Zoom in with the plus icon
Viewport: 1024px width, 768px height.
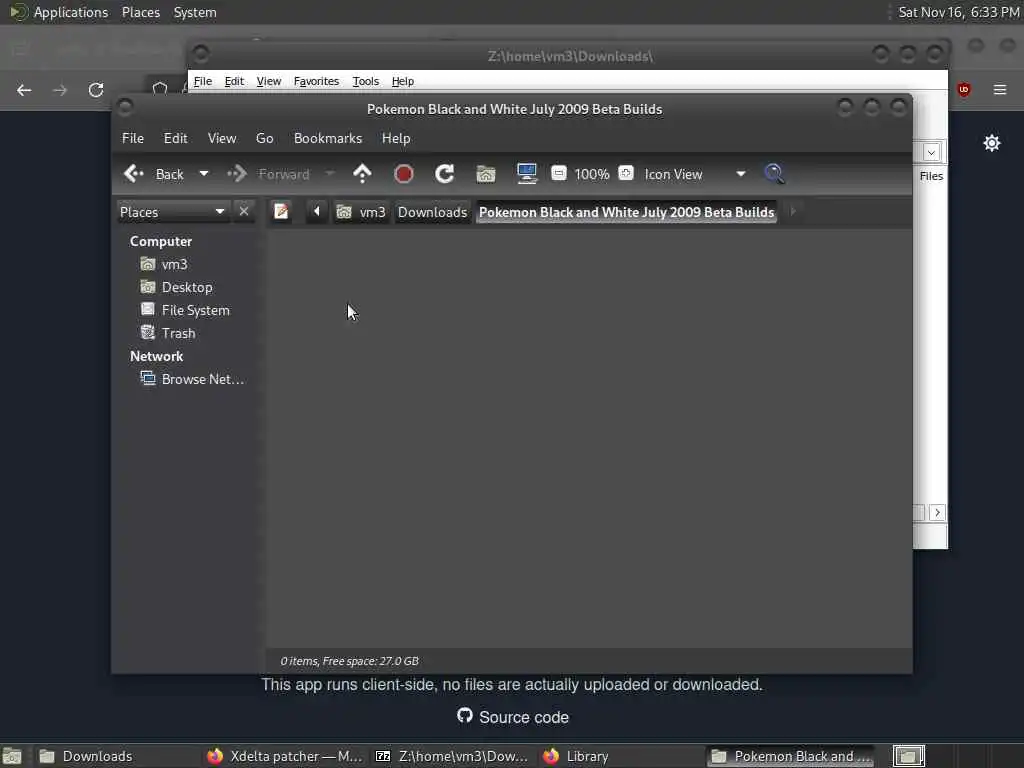626,173
